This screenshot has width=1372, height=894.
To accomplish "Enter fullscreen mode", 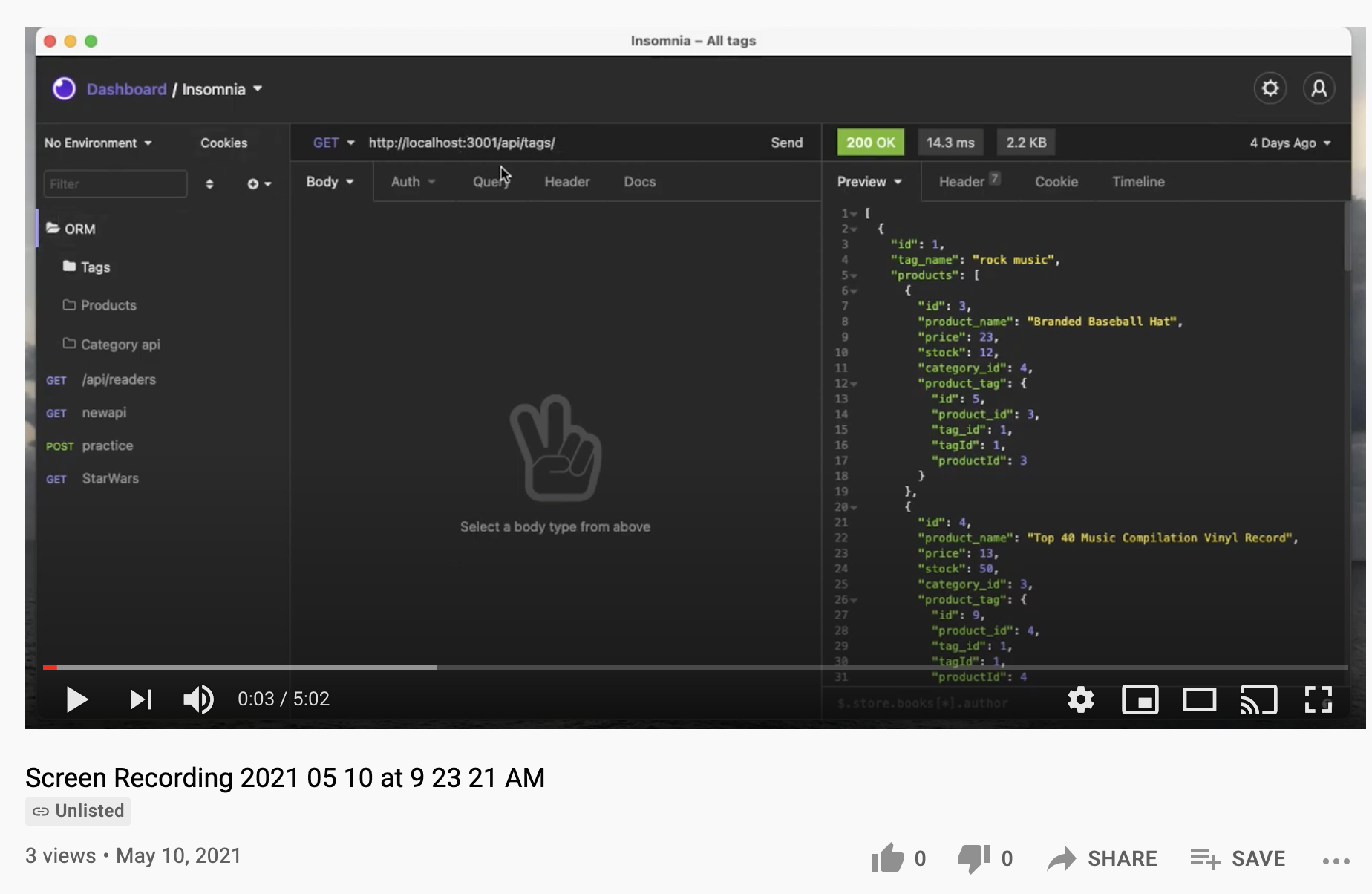I will tap(1319, 699).
